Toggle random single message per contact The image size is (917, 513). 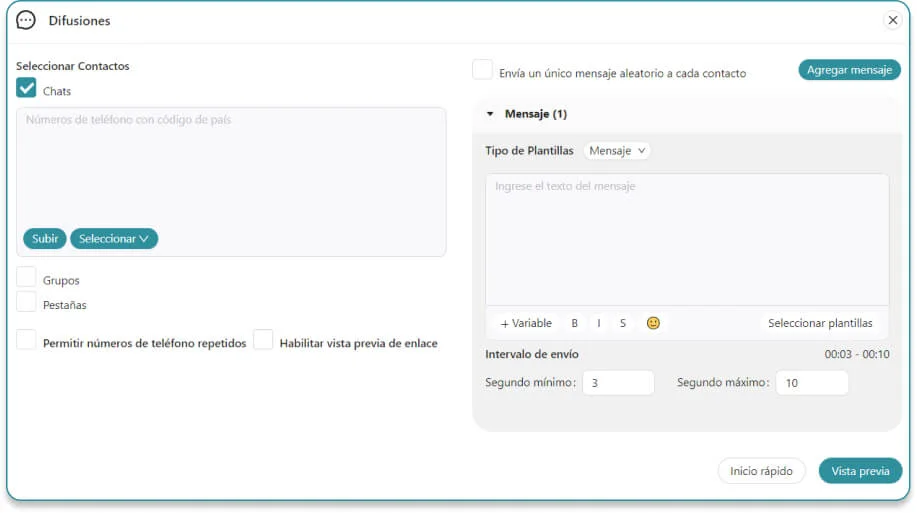click(482, 70)
